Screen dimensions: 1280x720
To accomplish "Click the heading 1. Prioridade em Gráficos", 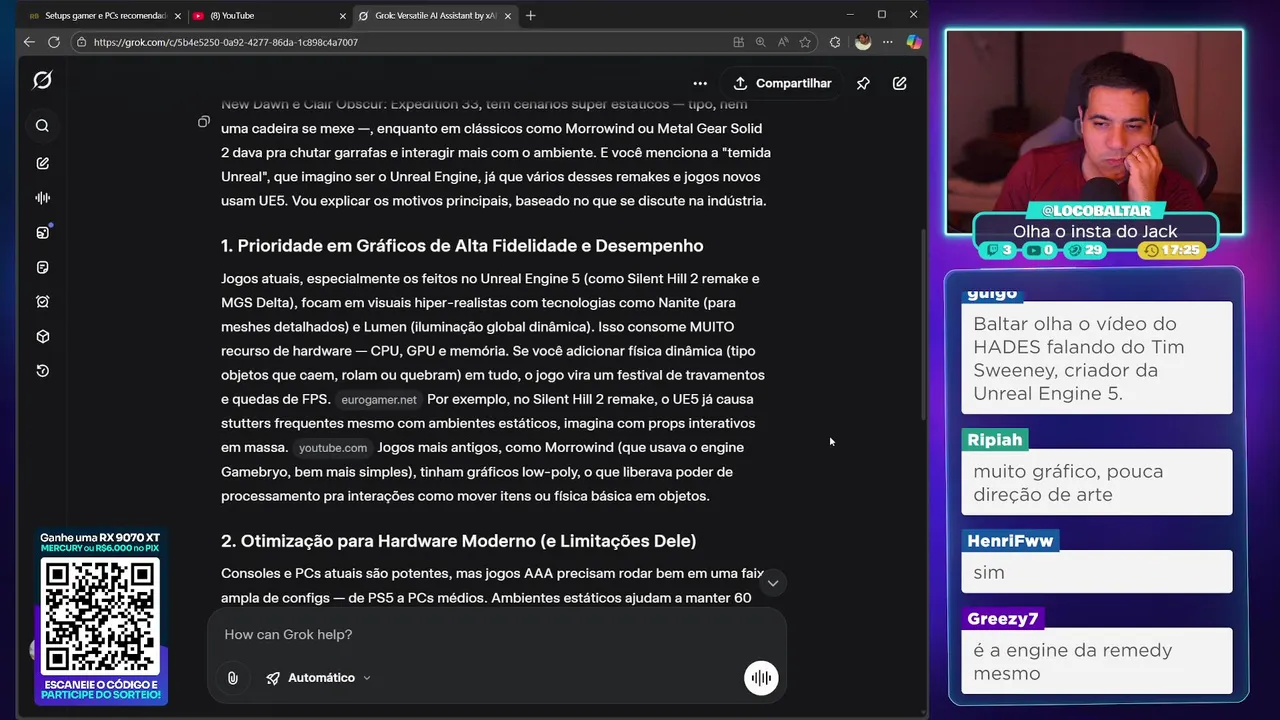I will click(462, 246).
